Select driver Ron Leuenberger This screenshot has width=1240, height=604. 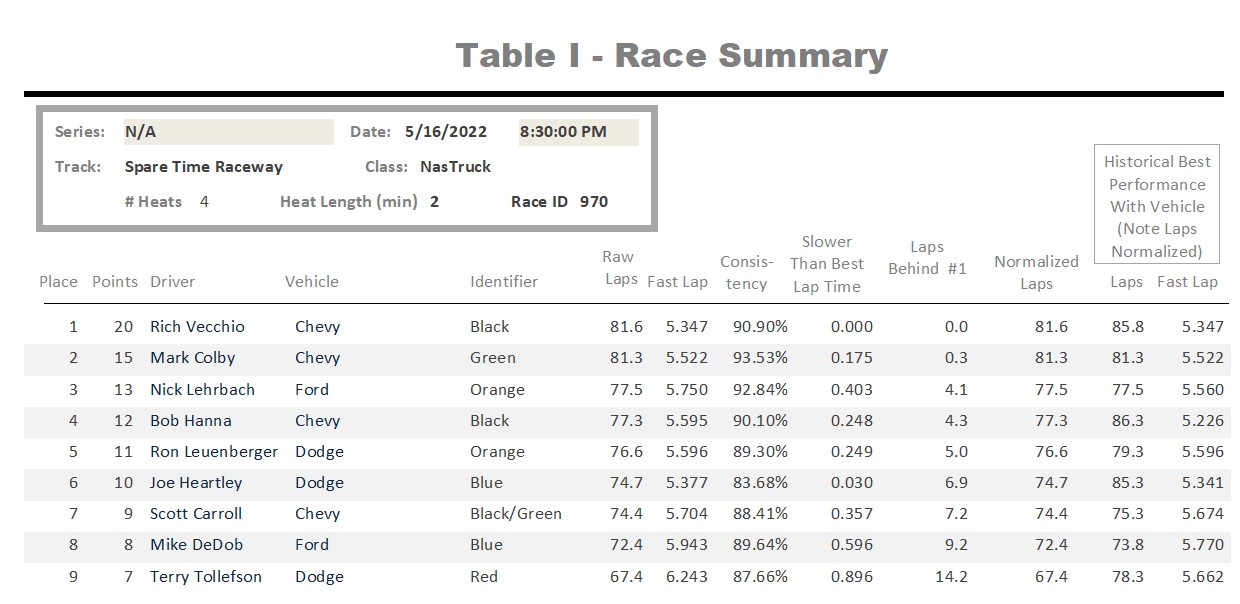click(x=214, y=452)
